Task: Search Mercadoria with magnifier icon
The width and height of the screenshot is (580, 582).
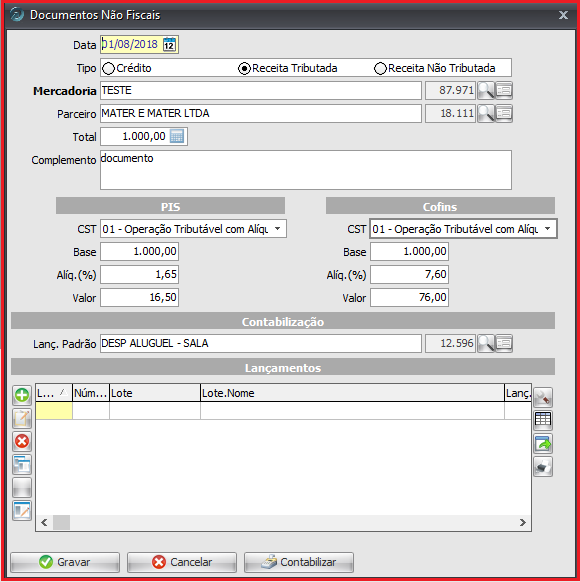Action: point(486,91)
